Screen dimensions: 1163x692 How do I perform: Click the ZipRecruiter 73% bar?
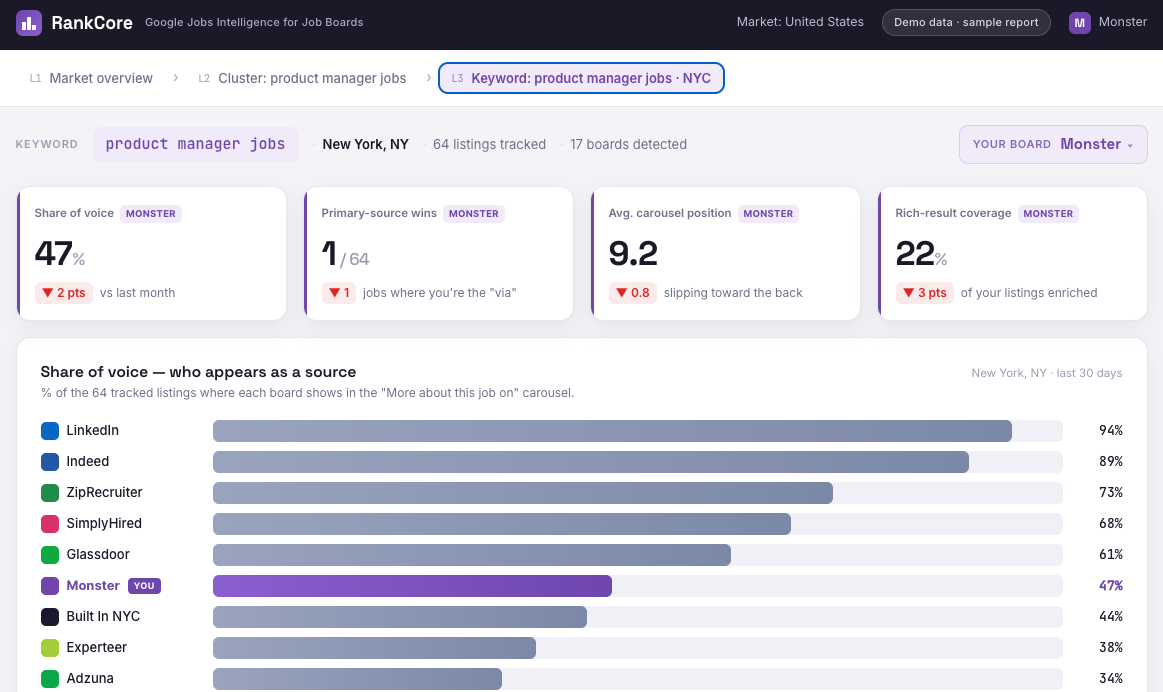tap(523, 493)
